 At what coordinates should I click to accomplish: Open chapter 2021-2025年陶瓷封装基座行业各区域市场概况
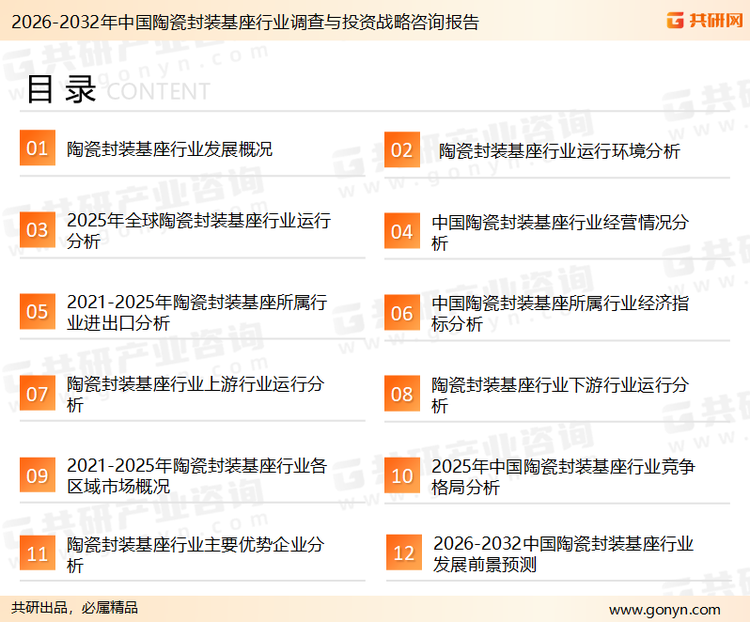tap(197, 476)
